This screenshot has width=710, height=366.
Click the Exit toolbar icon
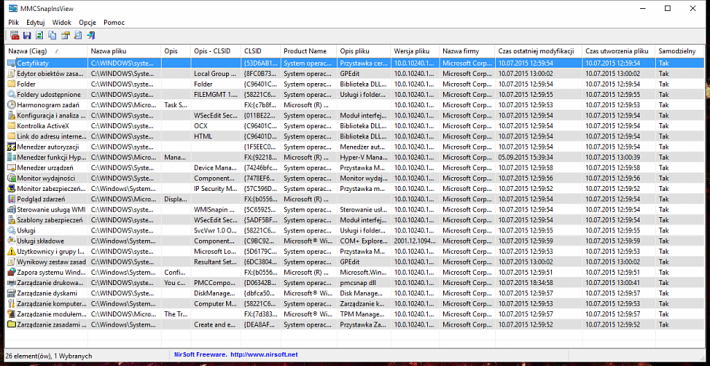tap(91, 36)
